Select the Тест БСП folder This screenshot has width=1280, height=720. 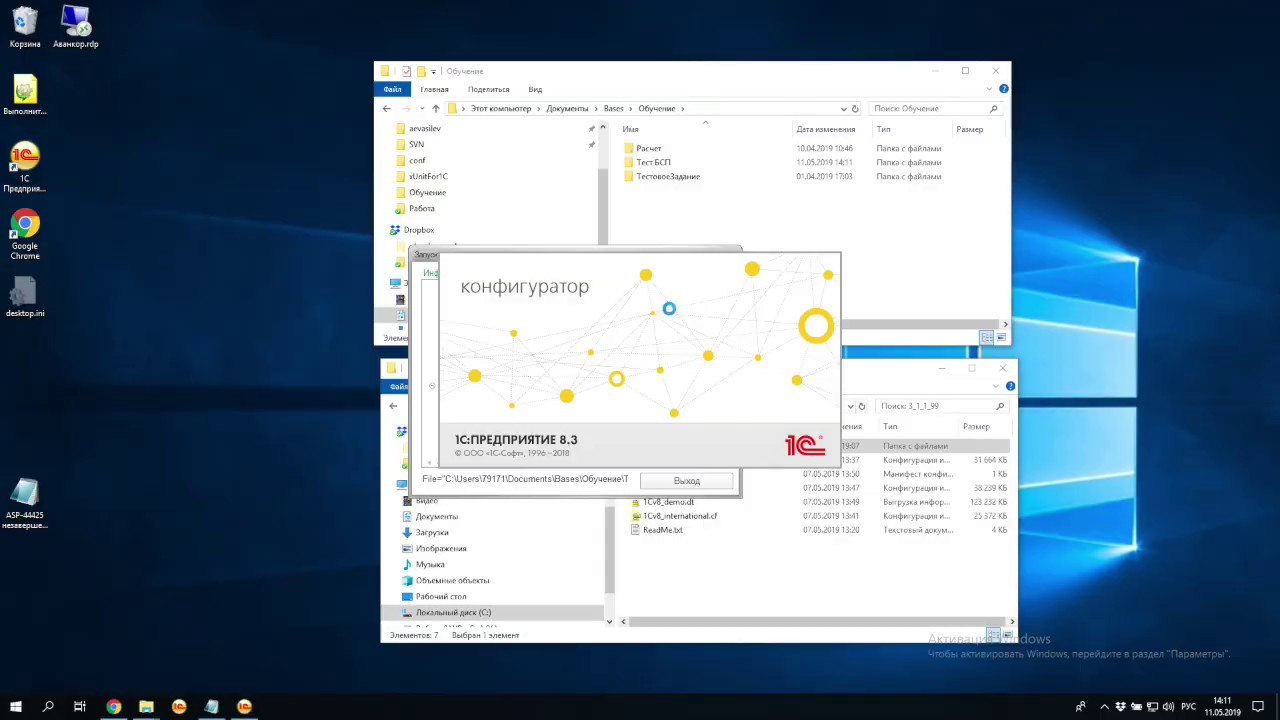653,162
